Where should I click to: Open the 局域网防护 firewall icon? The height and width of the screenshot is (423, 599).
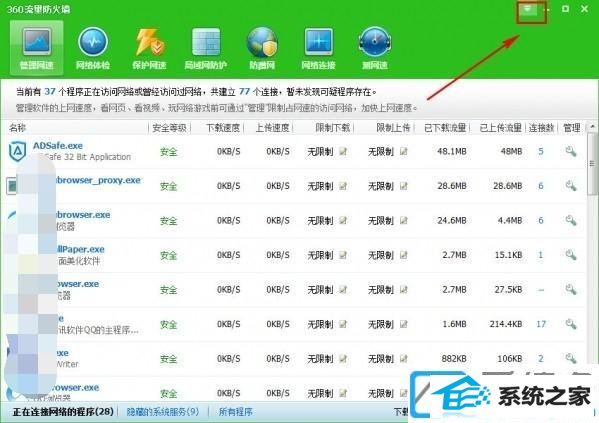pos(206,47)
